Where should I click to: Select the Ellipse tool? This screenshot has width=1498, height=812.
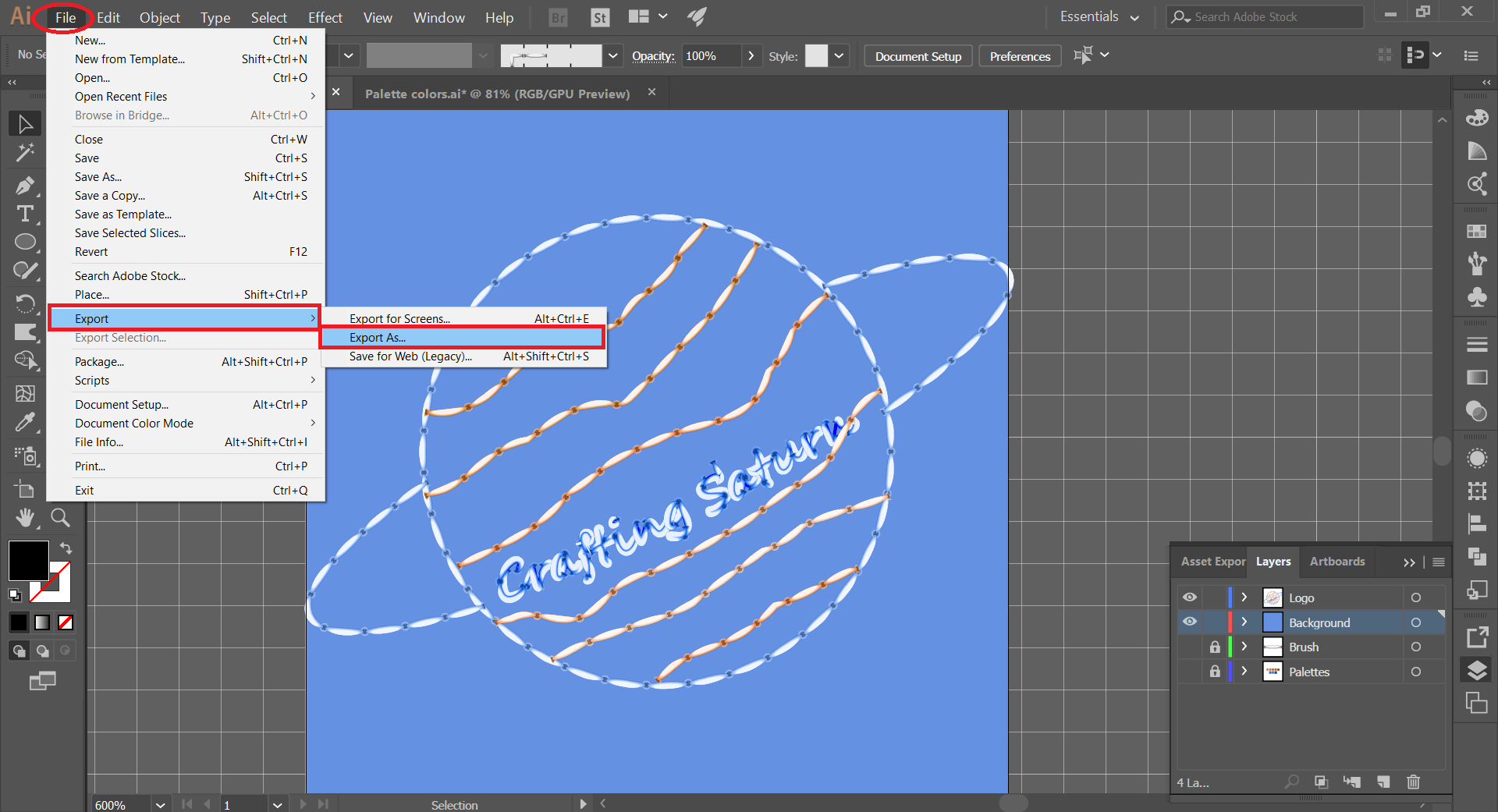click(25, 242)
